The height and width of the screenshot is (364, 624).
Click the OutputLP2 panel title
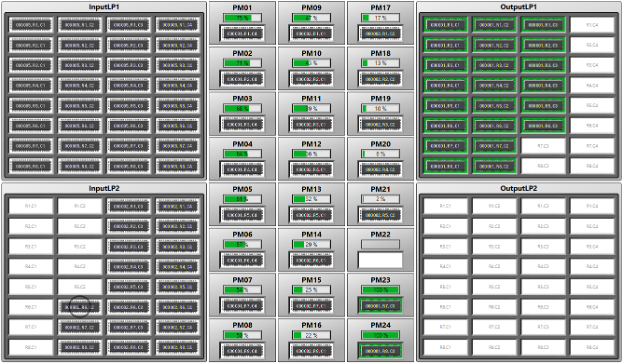pyautogui.click(x=519, y=189)
